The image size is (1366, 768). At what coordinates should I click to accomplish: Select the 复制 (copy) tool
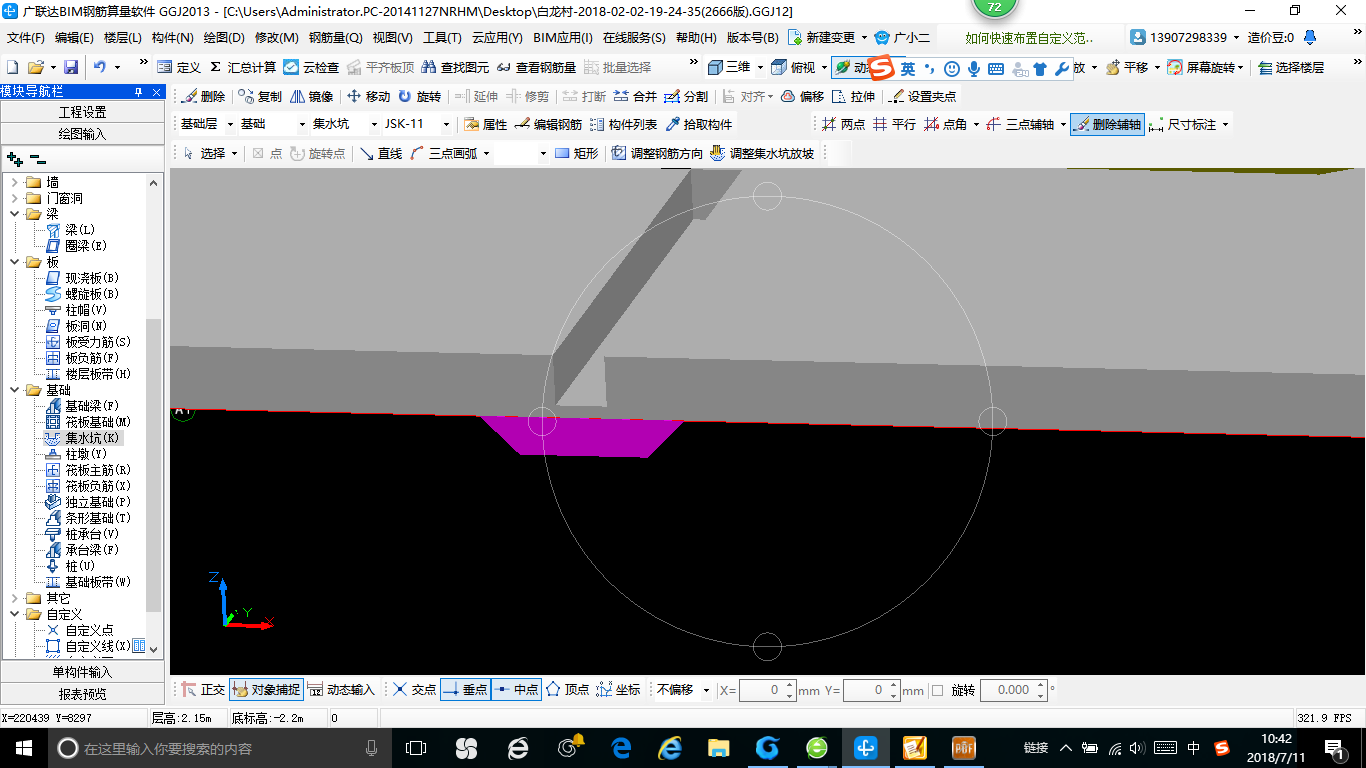tap(261, 97)
